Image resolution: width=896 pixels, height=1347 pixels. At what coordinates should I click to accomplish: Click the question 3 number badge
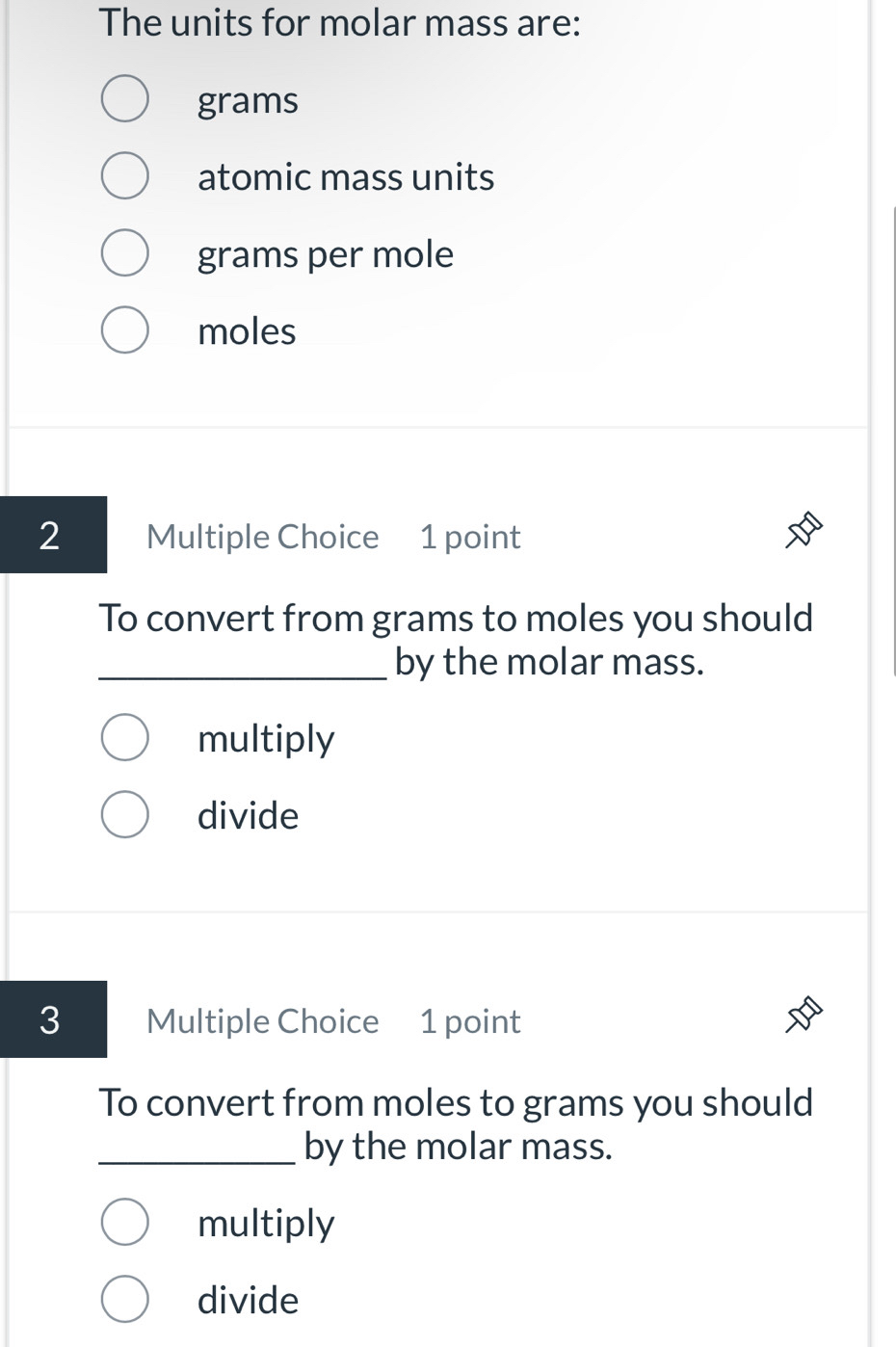pos(52,1019)
